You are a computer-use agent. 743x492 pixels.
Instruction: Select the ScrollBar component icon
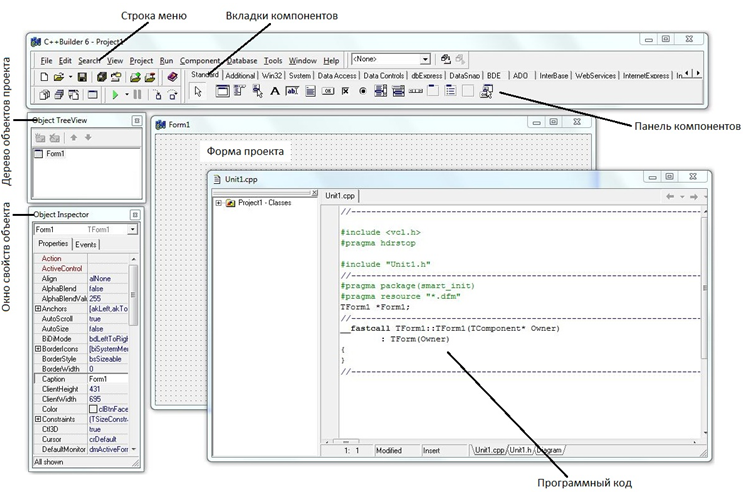(x=416, y=91)
